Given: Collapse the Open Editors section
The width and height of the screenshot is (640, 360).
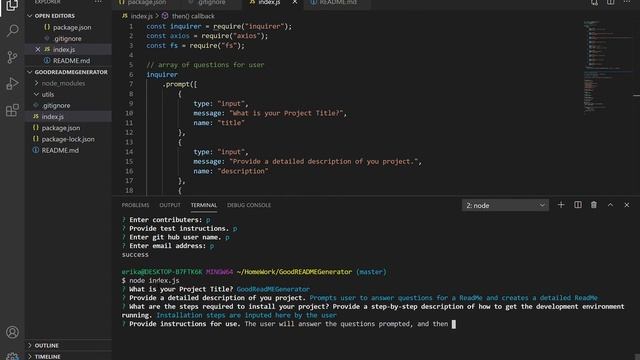Looking at the screenshot, I should (30, 16).
